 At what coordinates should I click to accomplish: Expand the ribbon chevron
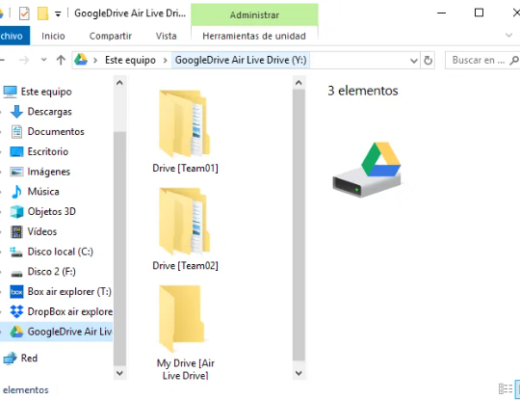point(509,35)
